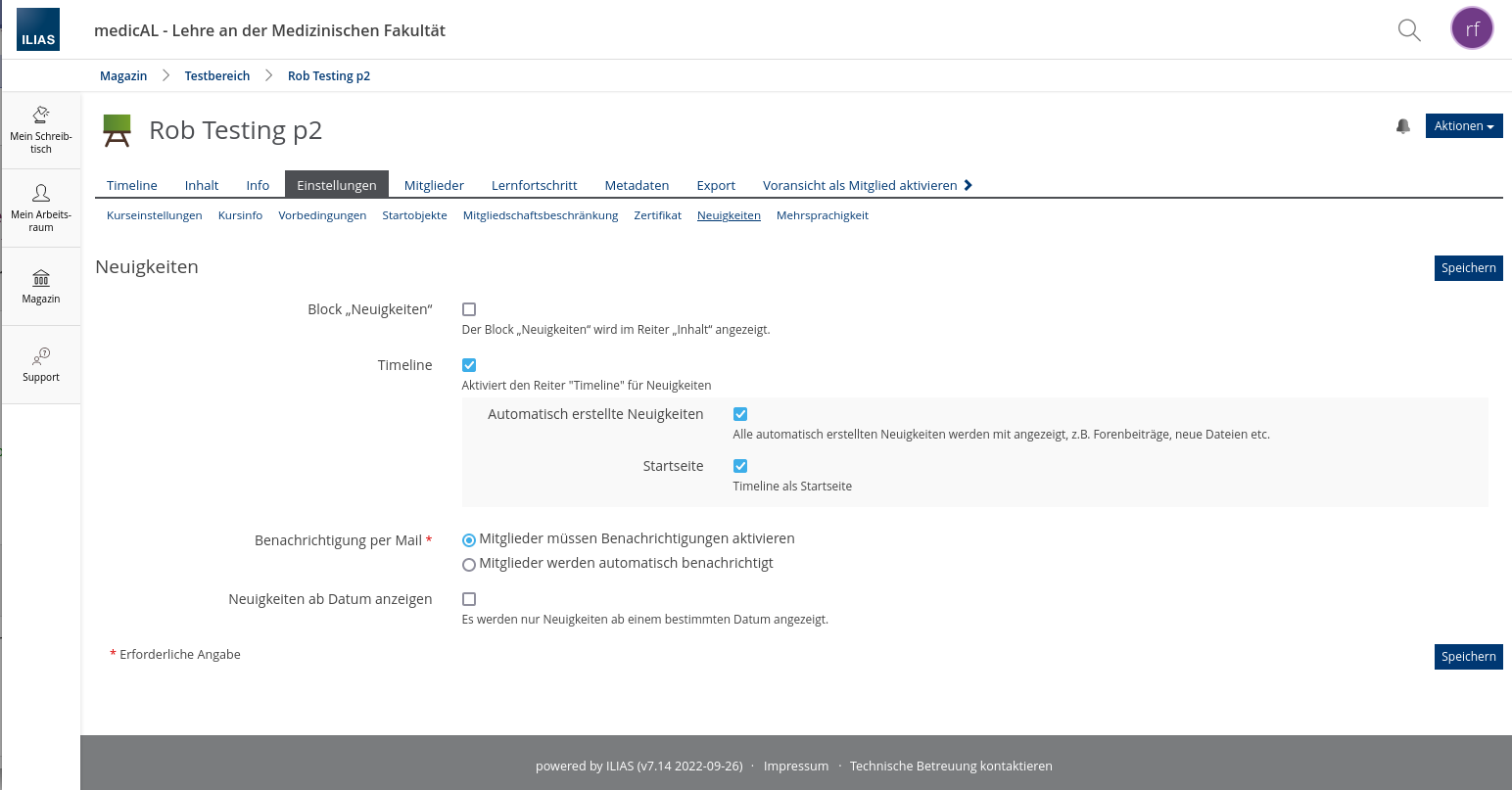Expand the Aktionen dropdown
The width and height of the screenshot is (1512, 790).
tap(1463, 126)
